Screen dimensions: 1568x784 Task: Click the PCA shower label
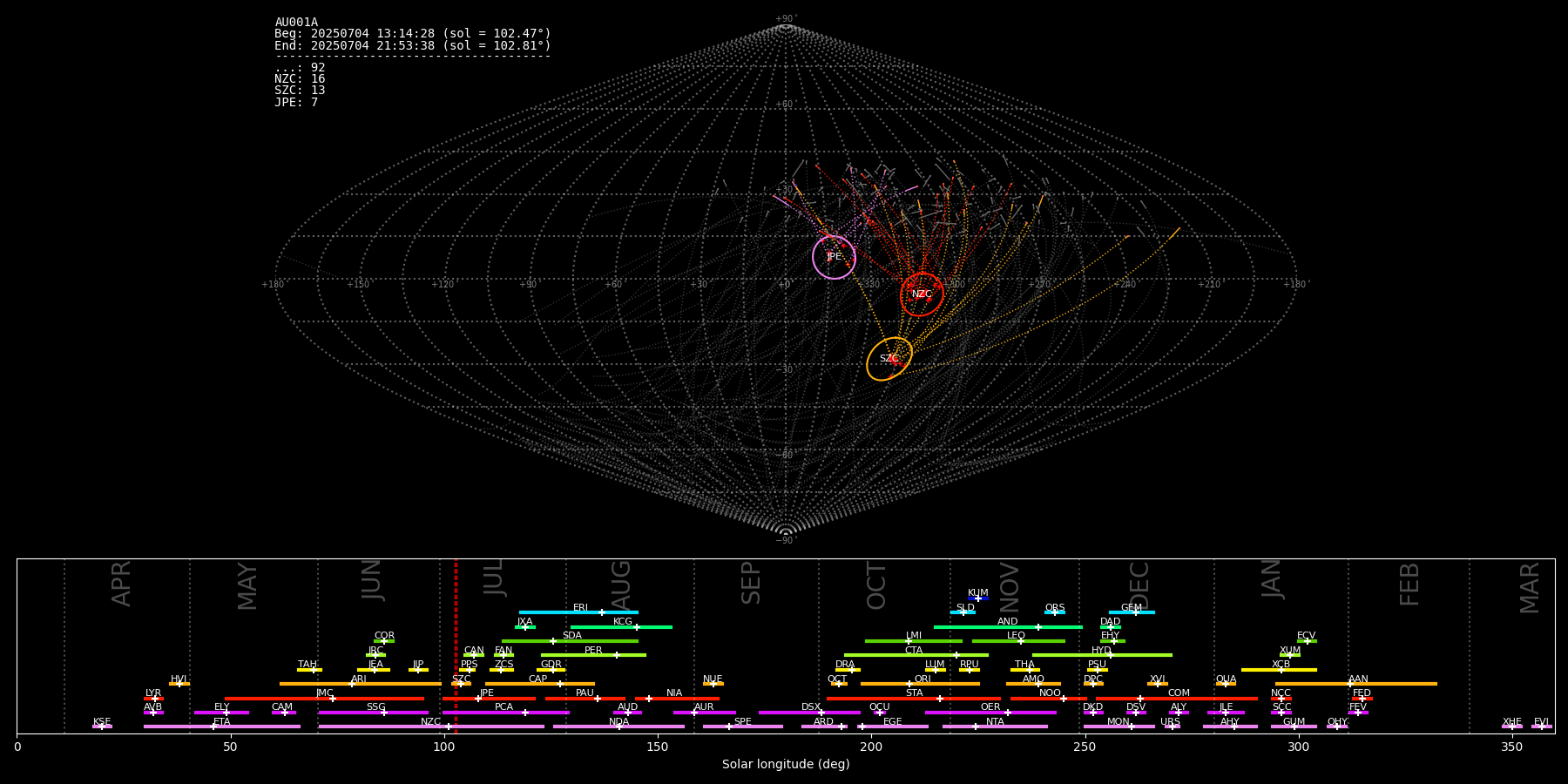point(504,707)
